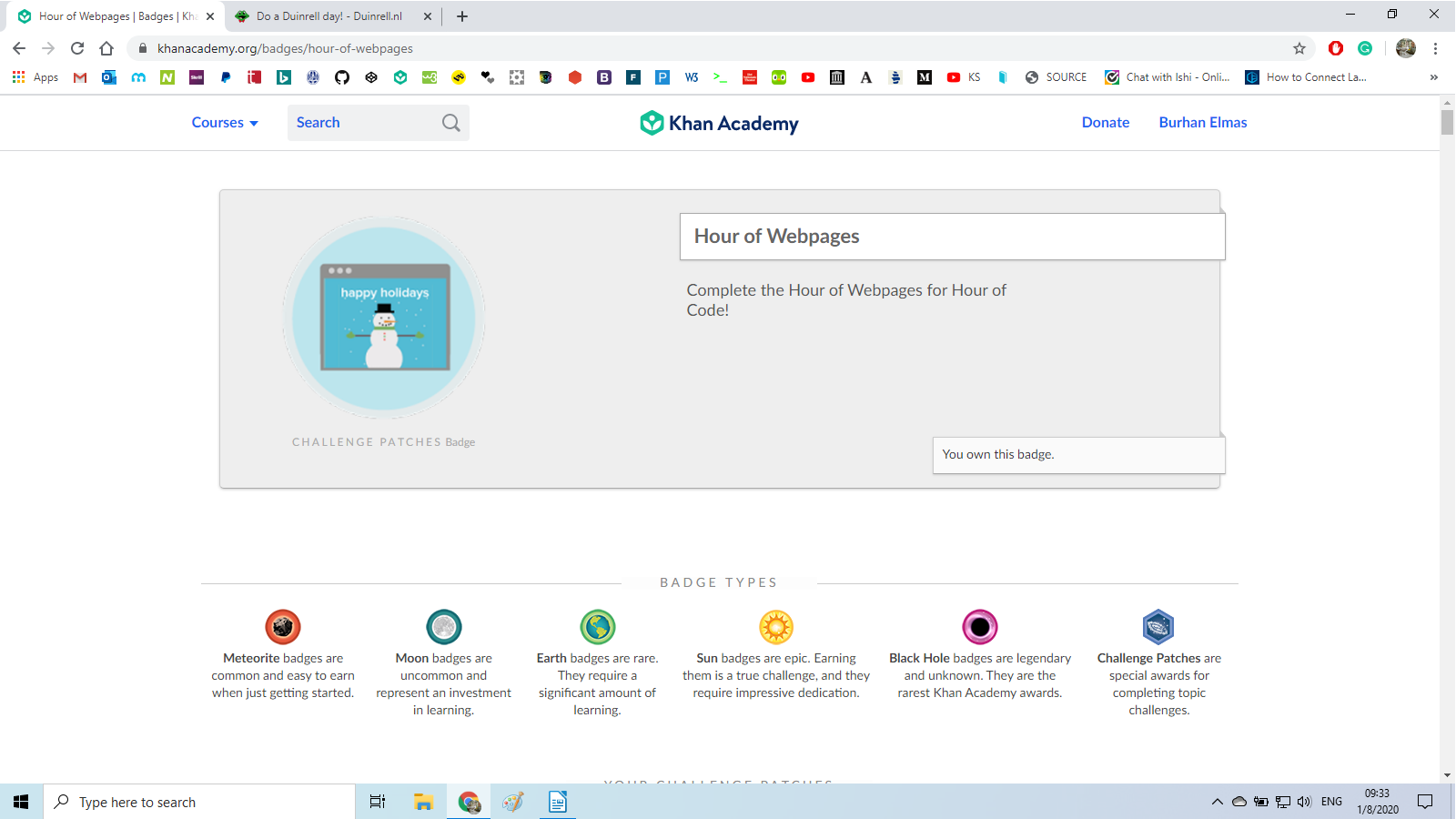Open the Outlook bookmark
This screenshot has width=1456, height=819.
point(109,77)
